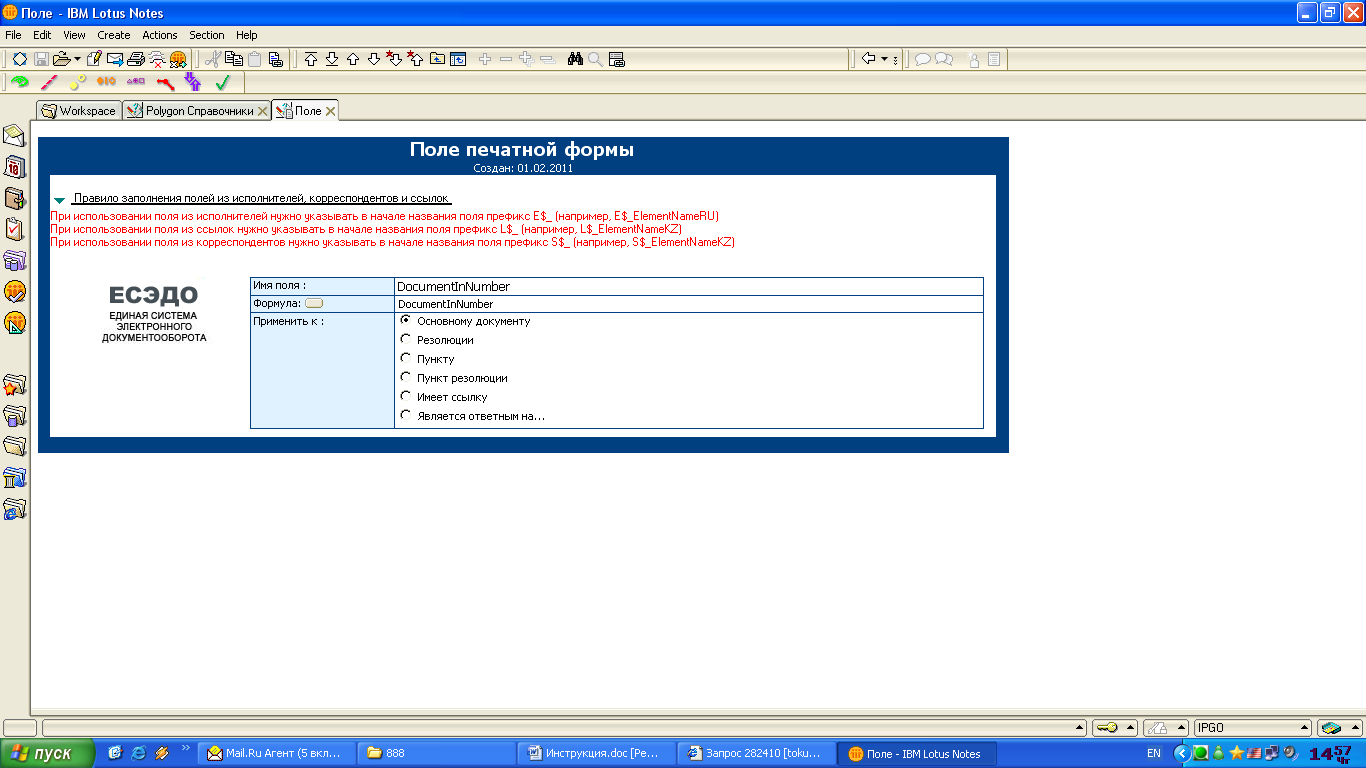Switch to the 888 folder in the taskbar
Image resolution: width=1366 pixels, height=768 pixels.
437,753
